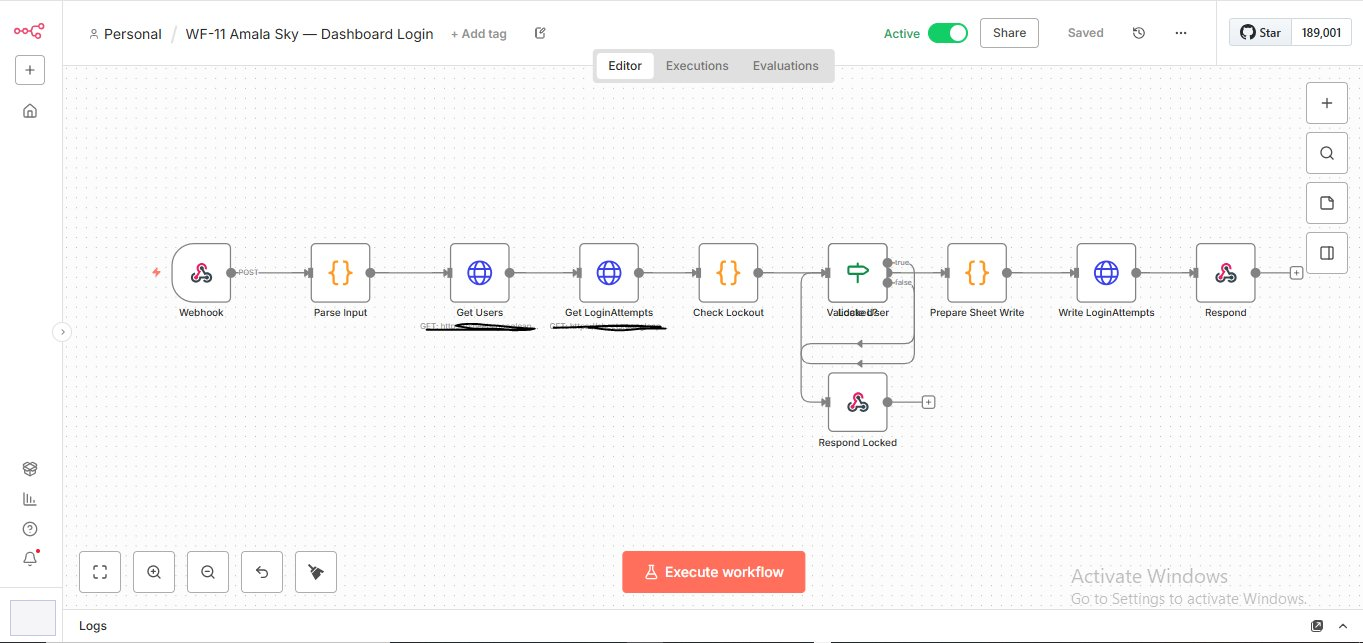
Task: Select the Get LoginAttempts HTTP node
Action: click(x=609, y=272)
